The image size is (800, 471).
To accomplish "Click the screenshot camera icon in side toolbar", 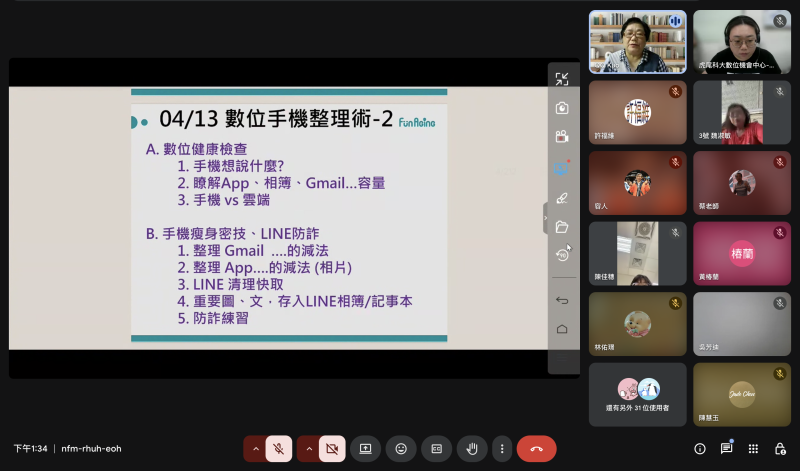I will click(x=562, y=108).
